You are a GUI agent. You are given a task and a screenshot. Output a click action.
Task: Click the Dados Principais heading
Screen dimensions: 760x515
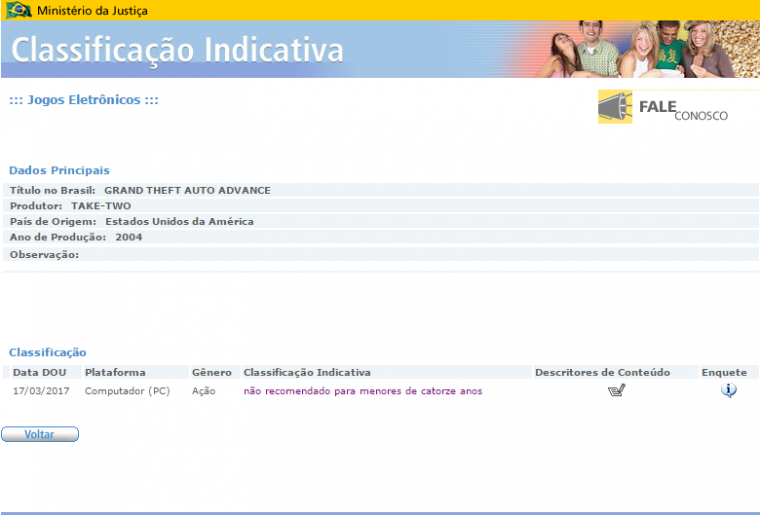point(59,171)
